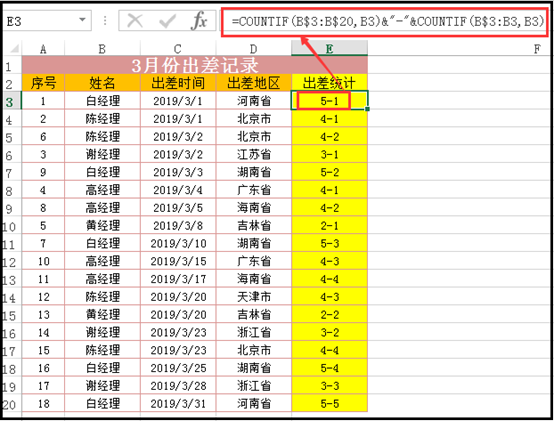Click the Enter checkmark formula button
554x421 pixels.
(x=167, y=21)
